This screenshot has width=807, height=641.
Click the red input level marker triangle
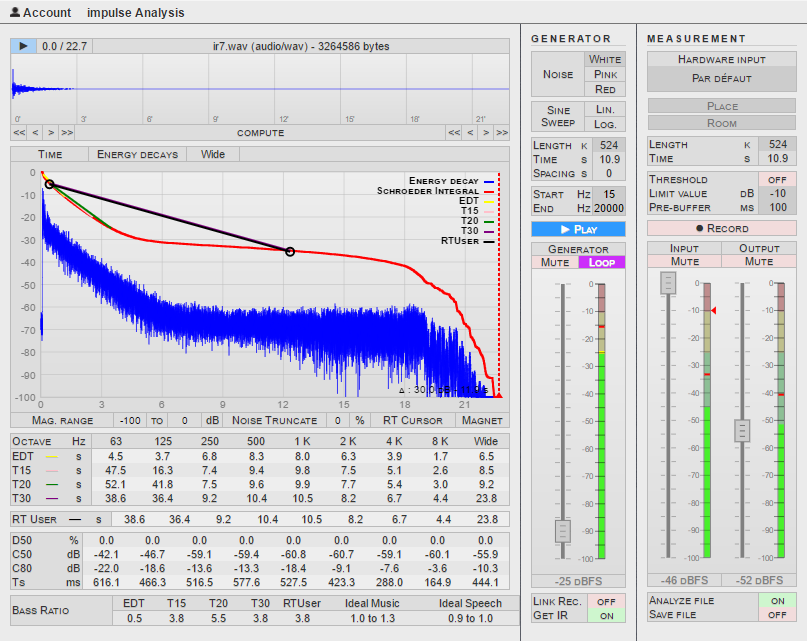point(713,311)
